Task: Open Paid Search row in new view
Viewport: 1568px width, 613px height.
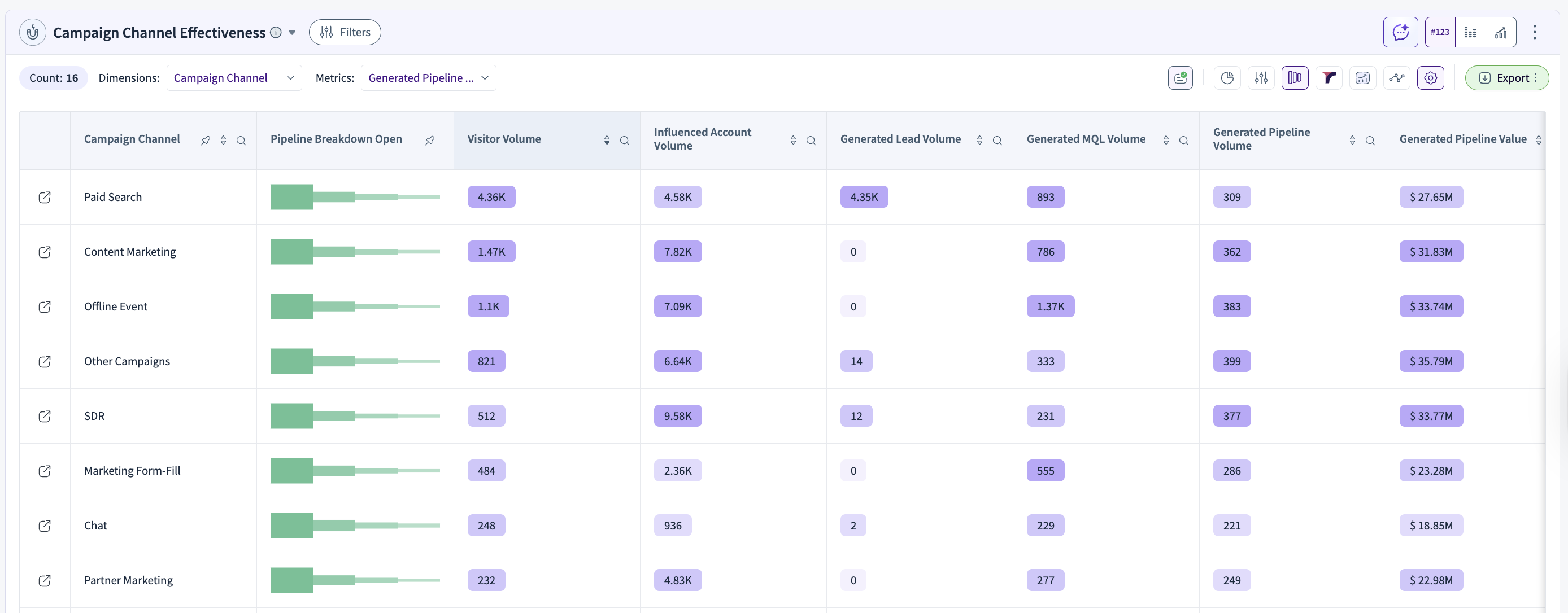Action: click(x=45, y=197)
